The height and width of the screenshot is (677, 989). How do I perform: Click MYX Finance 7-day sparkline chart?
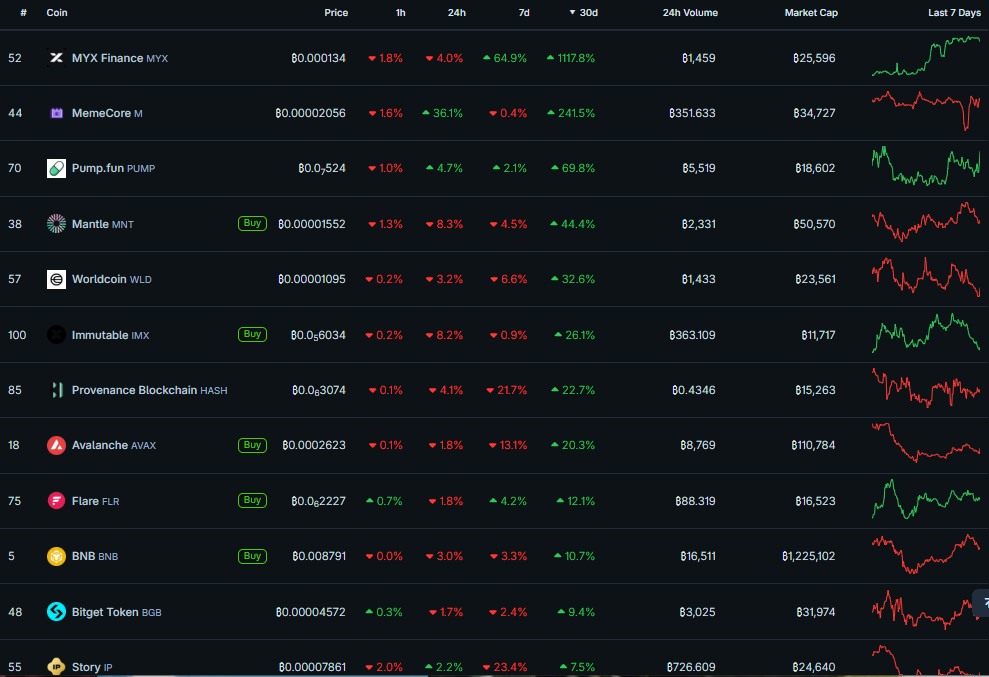[926, 57]
